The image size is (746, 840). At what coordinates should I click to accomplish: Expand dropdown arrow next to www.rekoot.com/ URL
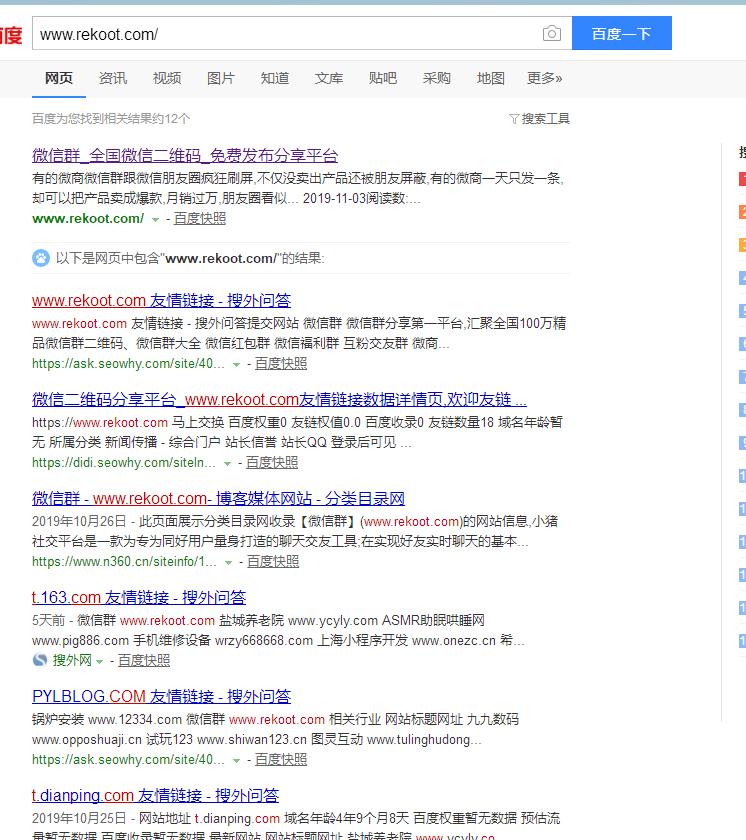155,219
